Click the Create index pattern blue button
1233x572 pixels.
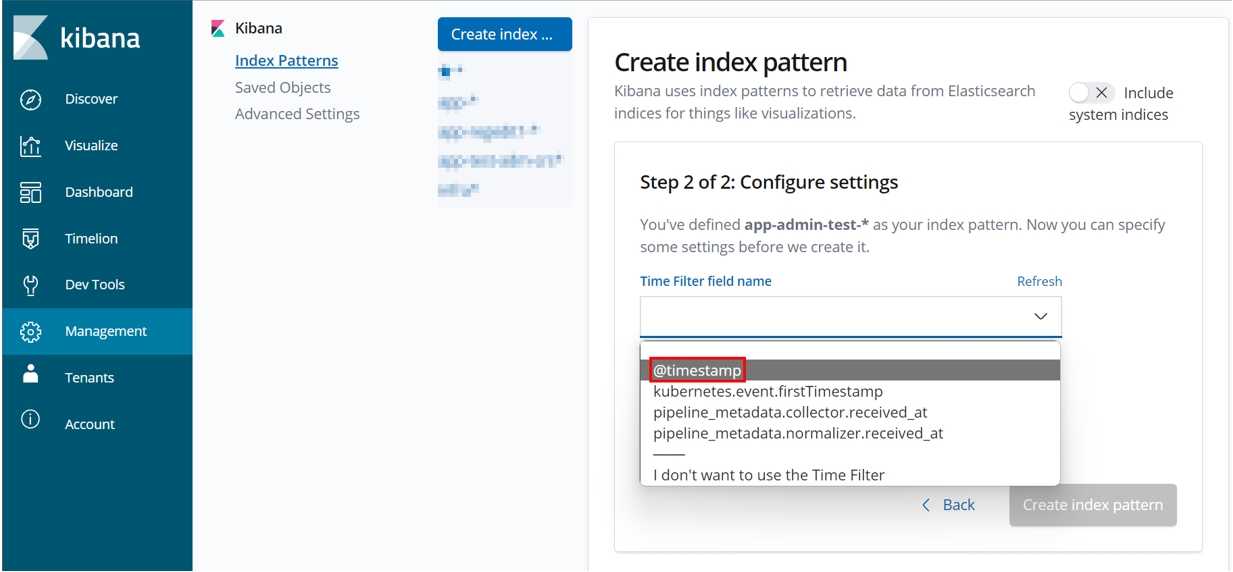pyautogui.click(x=505, y=34)
